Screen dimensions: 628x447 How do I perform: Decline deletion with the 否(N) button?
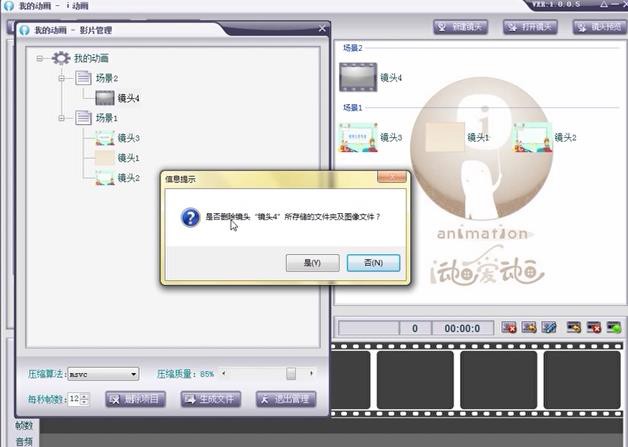pyautogui.click(x=373, y=263)
